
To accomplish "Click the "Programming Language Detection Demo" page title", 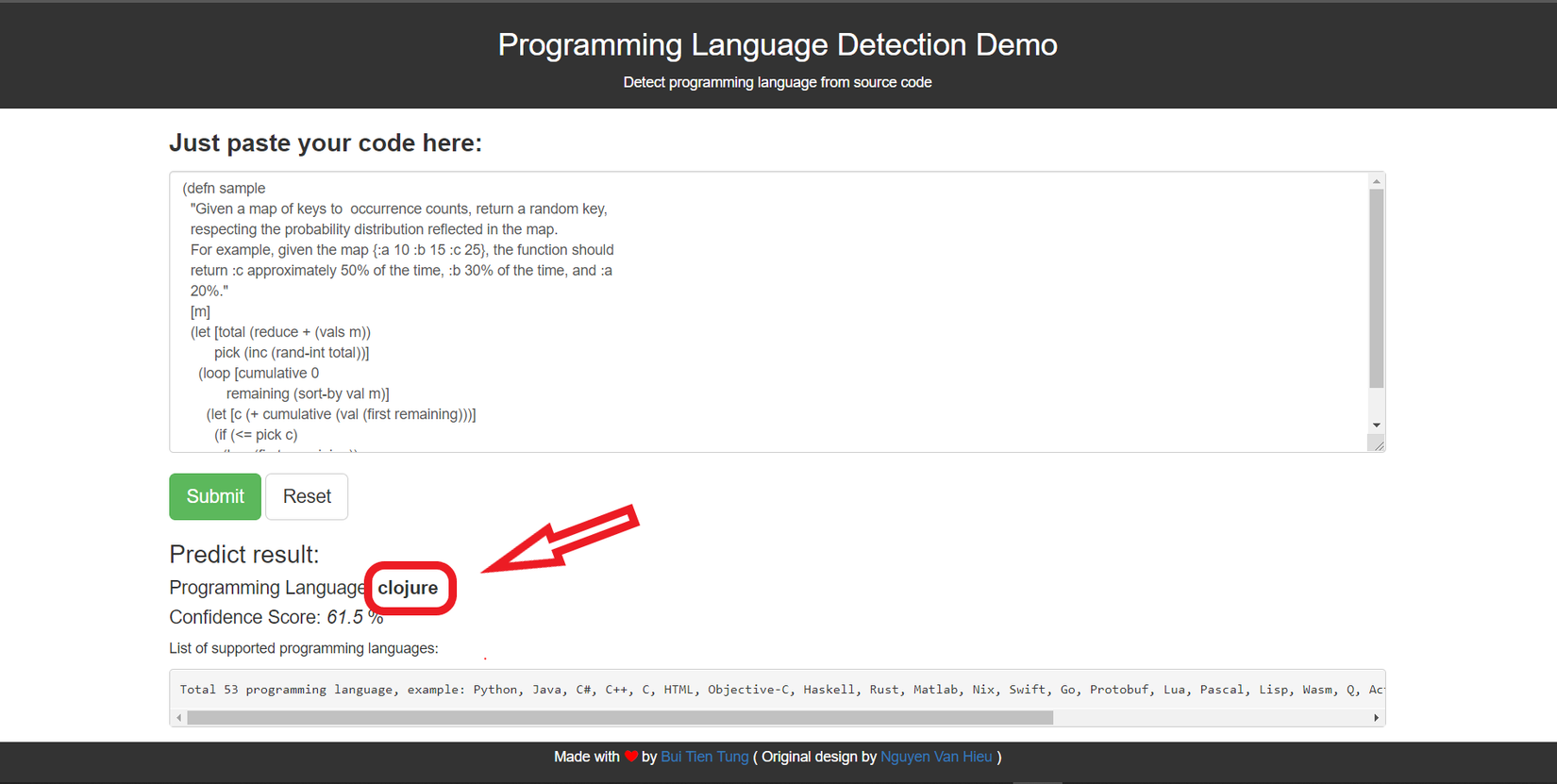I will (x=778, y=44).
